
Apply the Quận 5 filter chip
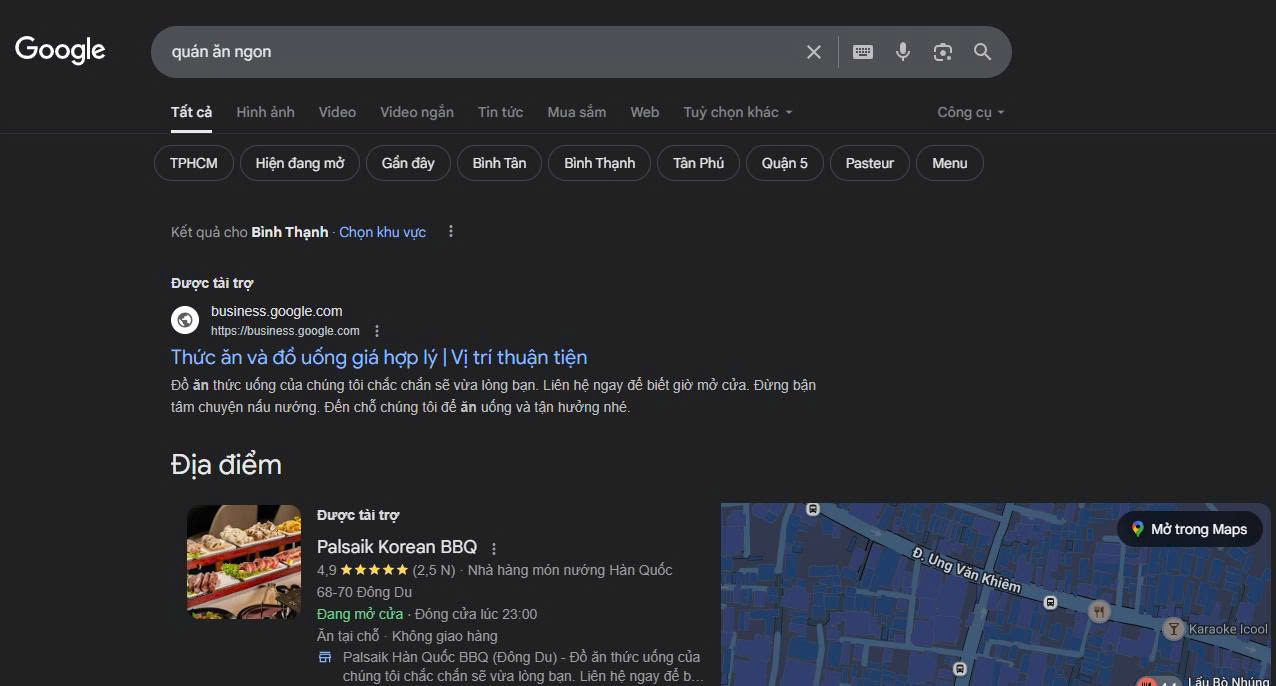(784, 163)
